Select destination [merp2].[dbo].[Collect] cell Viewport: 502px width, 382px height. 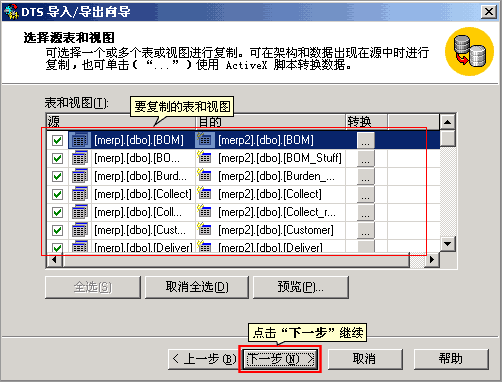coord(270,194)
